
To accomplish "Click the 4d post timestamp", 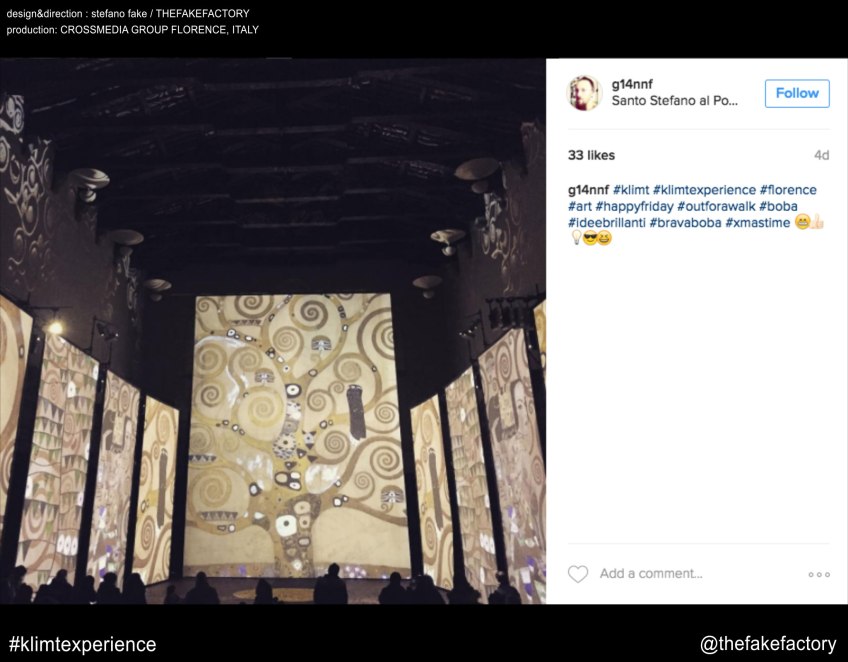I will (822, 155).
